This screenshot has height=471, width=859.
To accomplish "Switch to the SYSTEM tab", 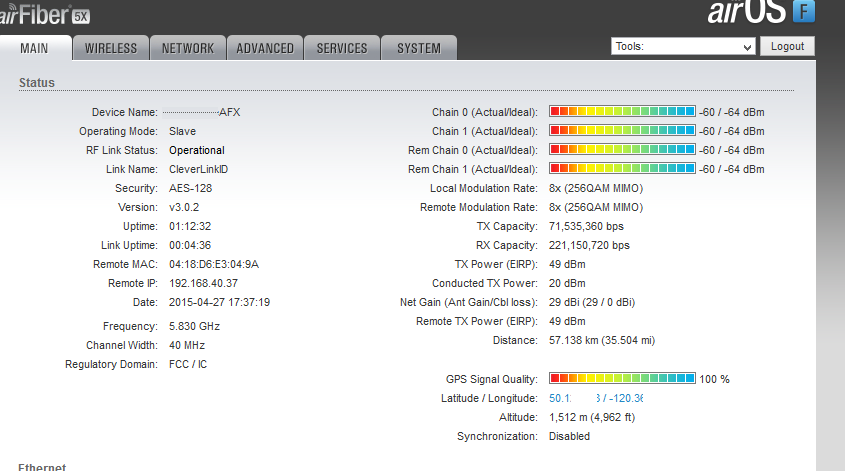I will (x=418, y=48).
